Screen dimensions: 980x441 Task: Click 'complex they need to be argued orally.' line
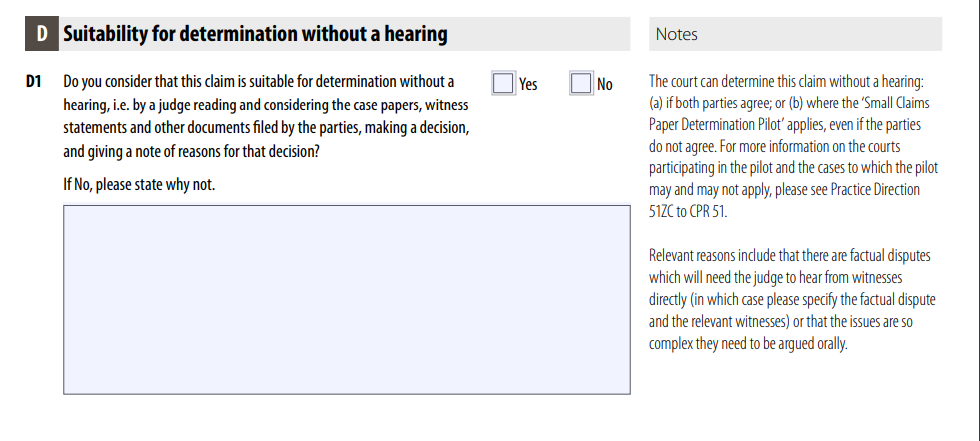[748, 344]
